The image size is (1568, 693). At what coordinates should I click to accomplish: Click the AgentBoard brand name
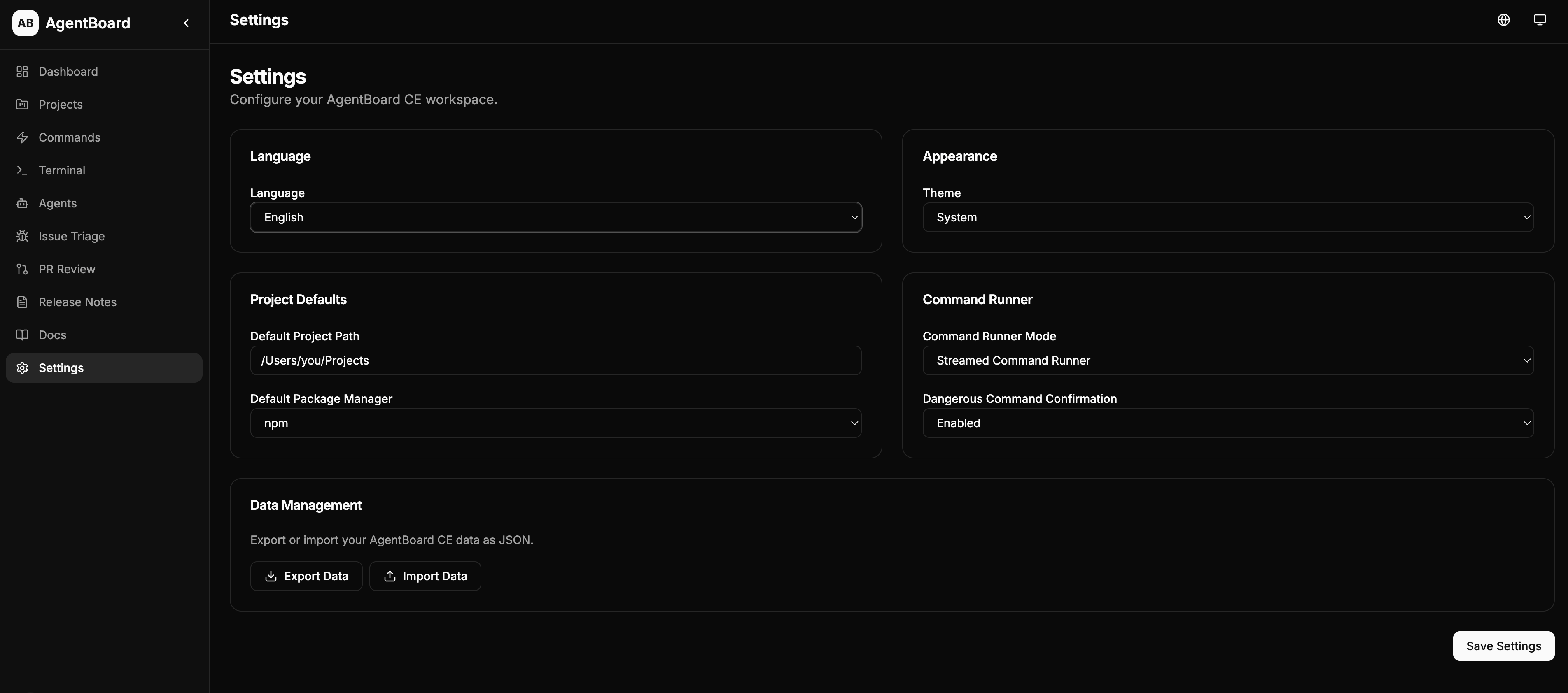point(88,23)
